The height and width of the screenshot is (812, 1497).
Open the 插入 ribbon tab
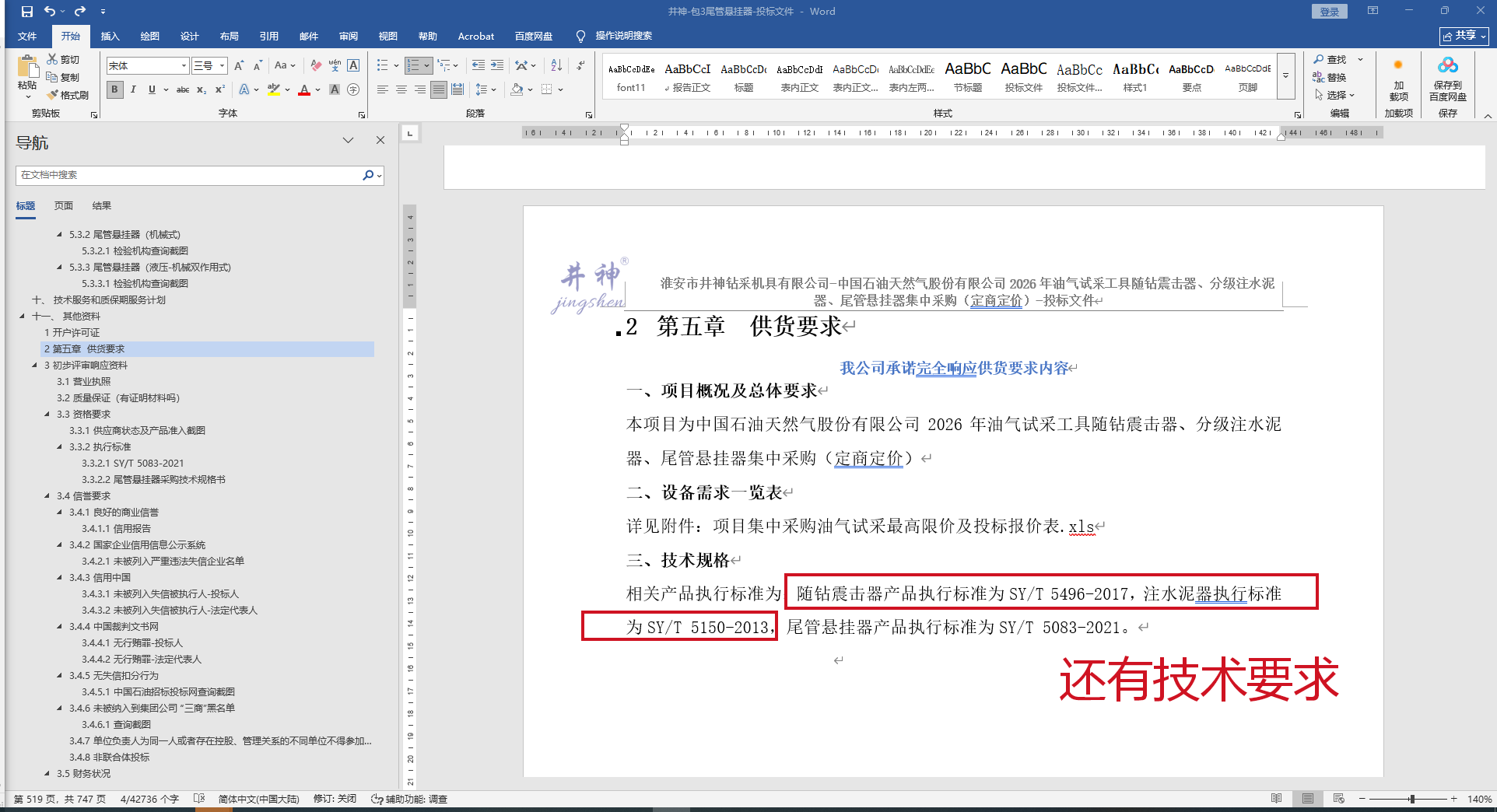110,36
